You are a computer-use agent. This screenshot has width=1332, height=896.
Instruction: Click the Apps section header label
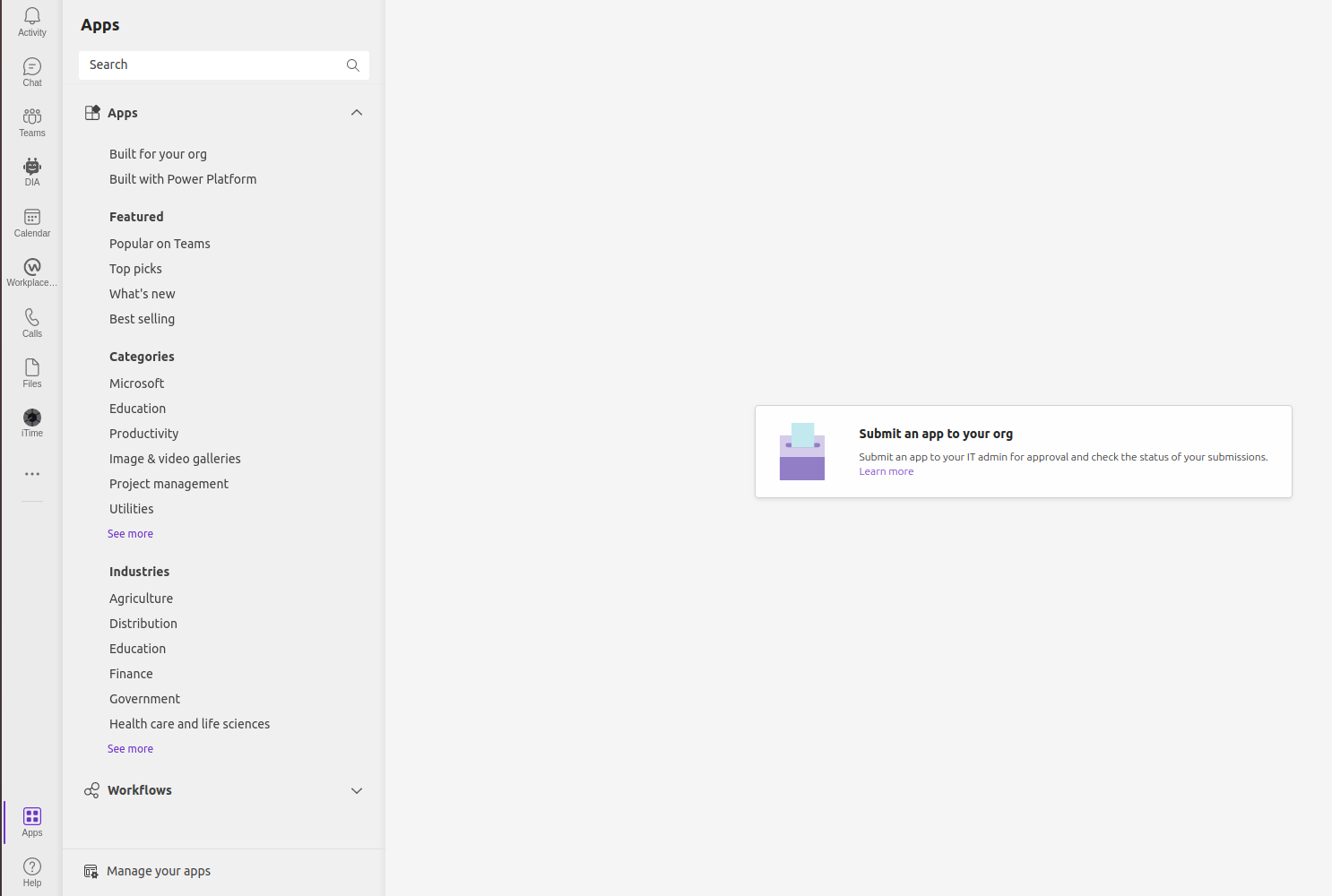[122, 113]
